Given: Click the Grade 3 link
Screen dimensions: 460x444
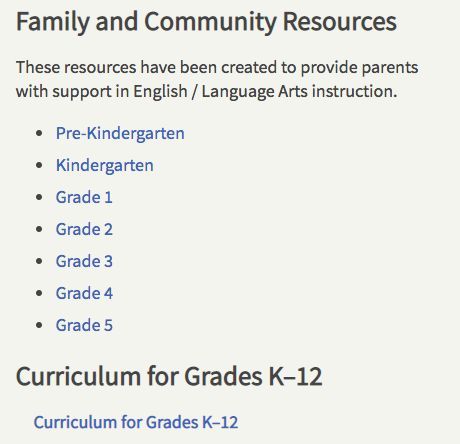Looking at the screenshot, I should 84,261.
